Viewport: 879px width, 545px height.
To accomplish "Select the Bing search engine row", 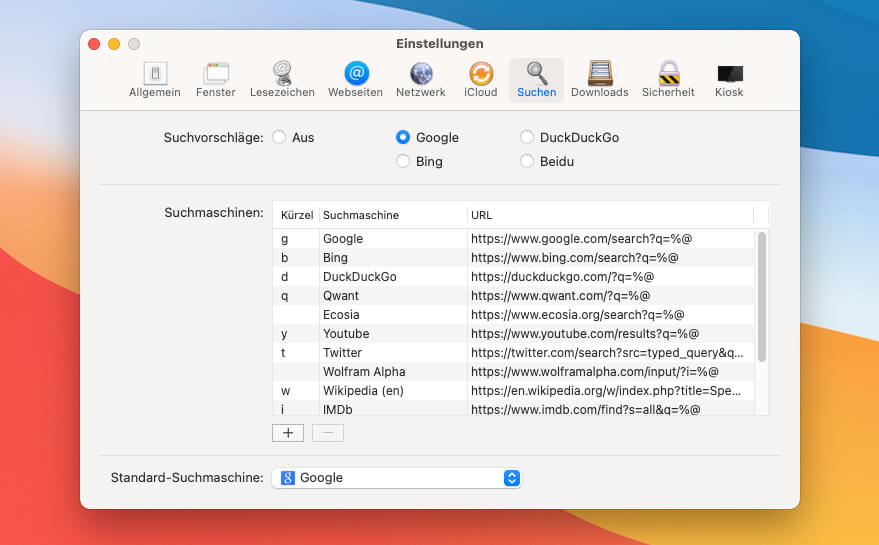I will point(513,258).
